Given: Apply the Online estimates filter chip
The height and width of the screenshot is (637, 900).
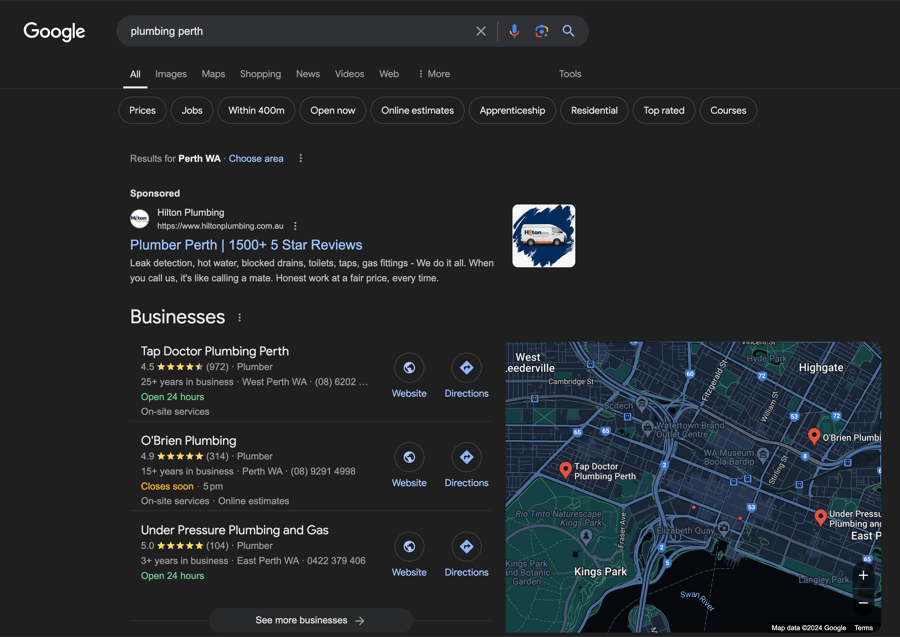Looking at the screenshot, I should pyautogui.click(x=417, y=110).
